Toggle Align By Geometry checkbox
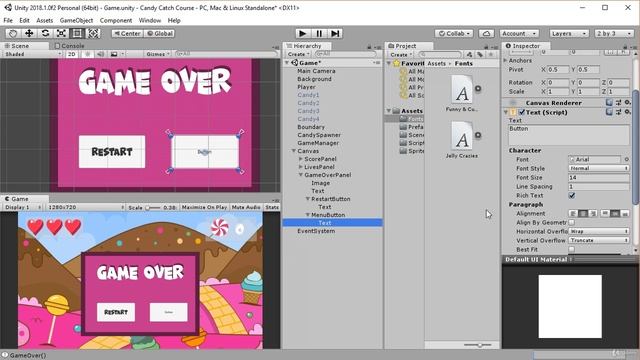The width and height of the screenshot is (640, 360). click(572, 222)
